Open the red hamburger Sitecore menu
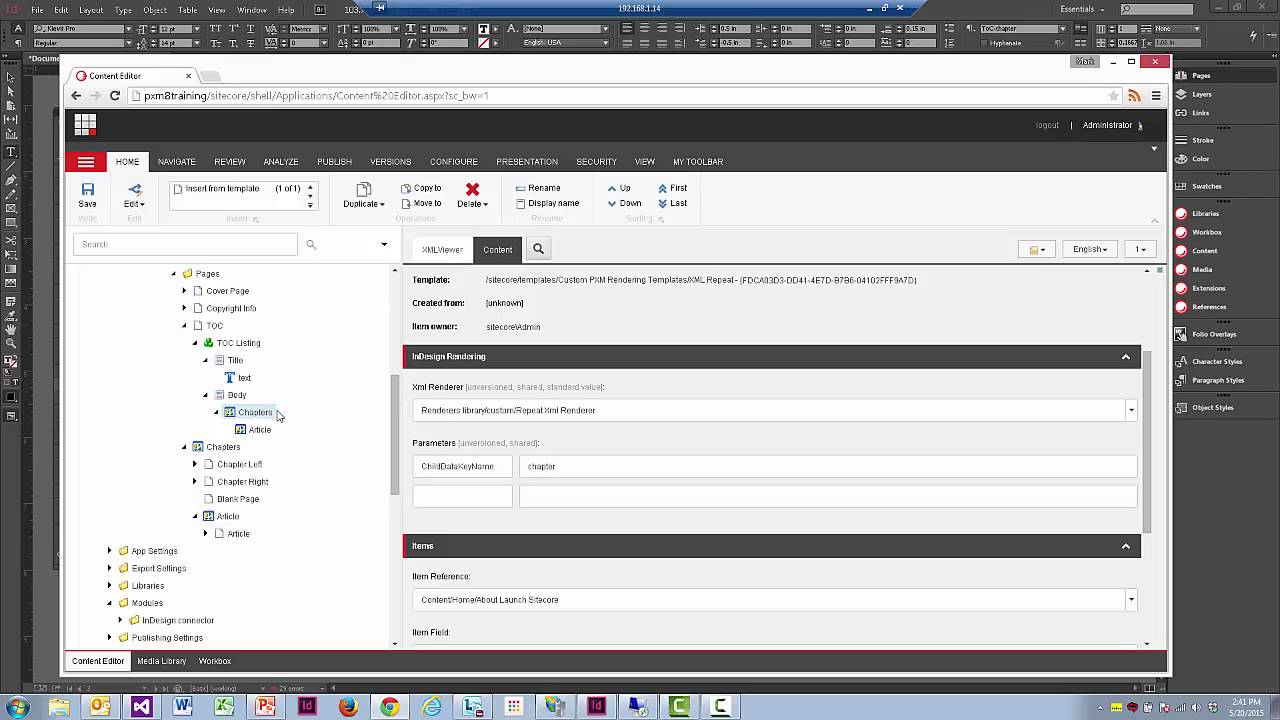 [86, 162]
